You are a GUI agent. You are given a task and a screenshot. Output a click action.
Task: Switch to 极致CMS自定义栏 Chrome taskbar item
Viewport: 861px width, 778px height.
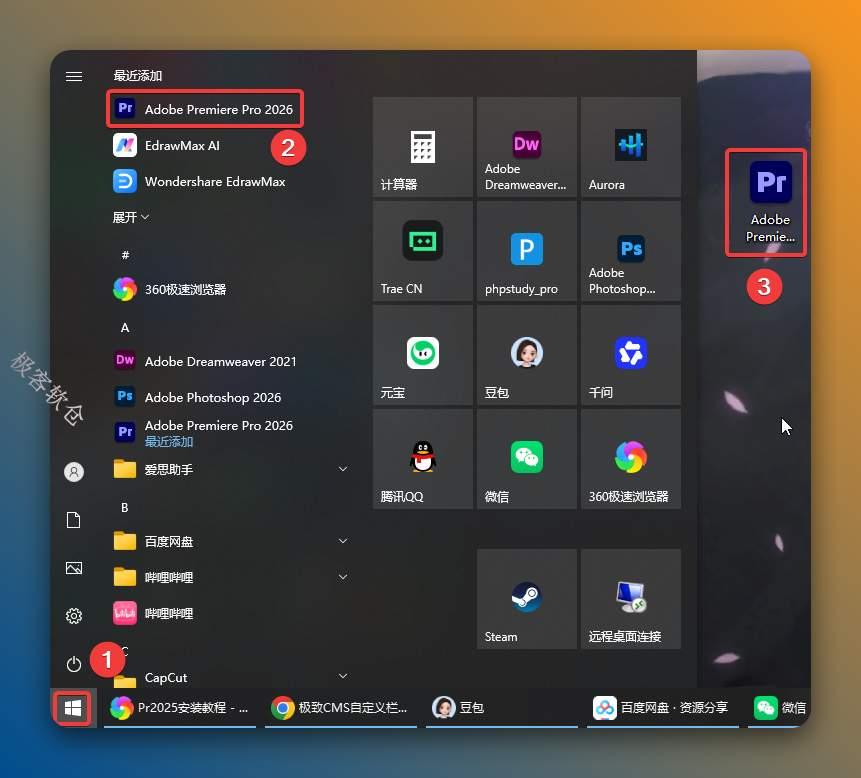click(x=340, y=708)
